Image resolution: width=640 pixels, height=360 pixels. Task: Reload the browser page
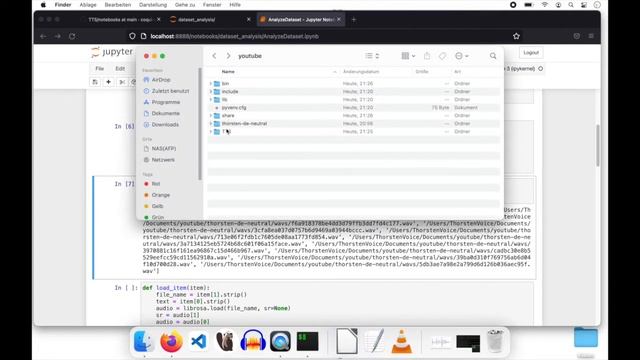point(72,36)
